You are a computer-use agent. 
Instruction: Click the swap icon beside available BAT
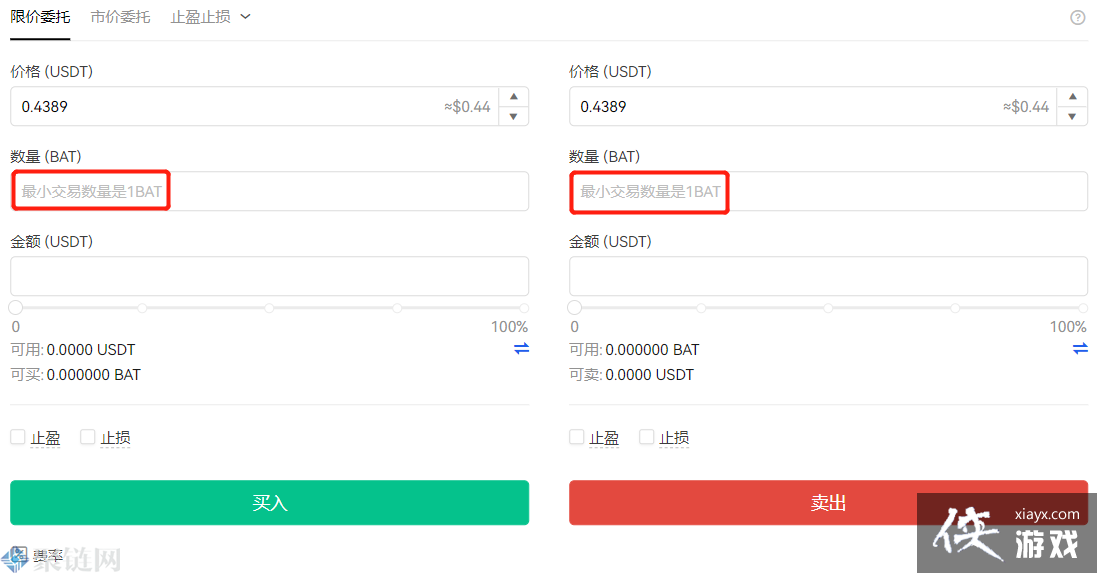1080,348
